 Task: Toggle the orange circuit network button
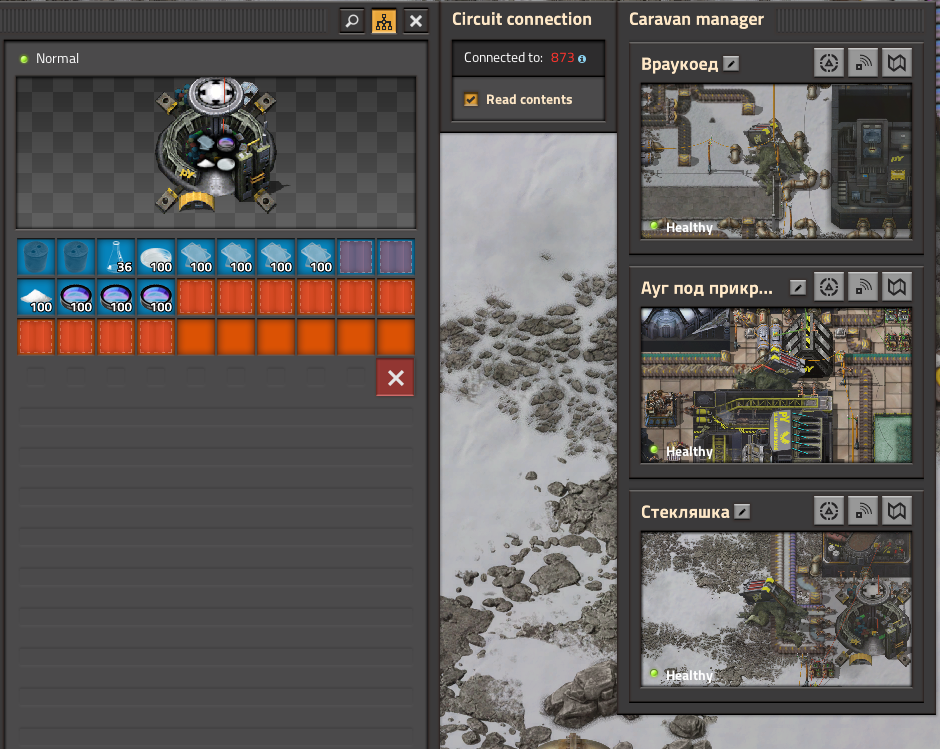coord(384,22)
